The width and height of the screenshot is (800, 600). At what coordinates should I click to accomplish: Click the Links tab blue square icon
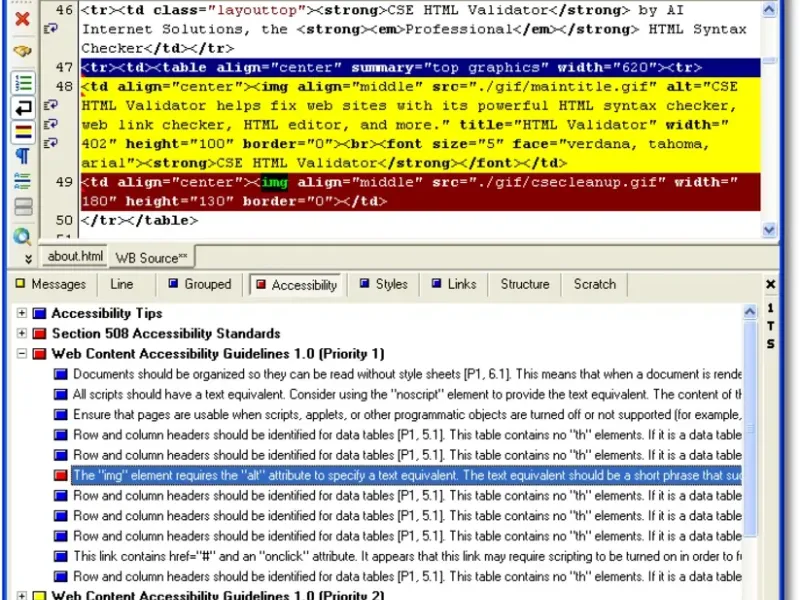point(436,283)
